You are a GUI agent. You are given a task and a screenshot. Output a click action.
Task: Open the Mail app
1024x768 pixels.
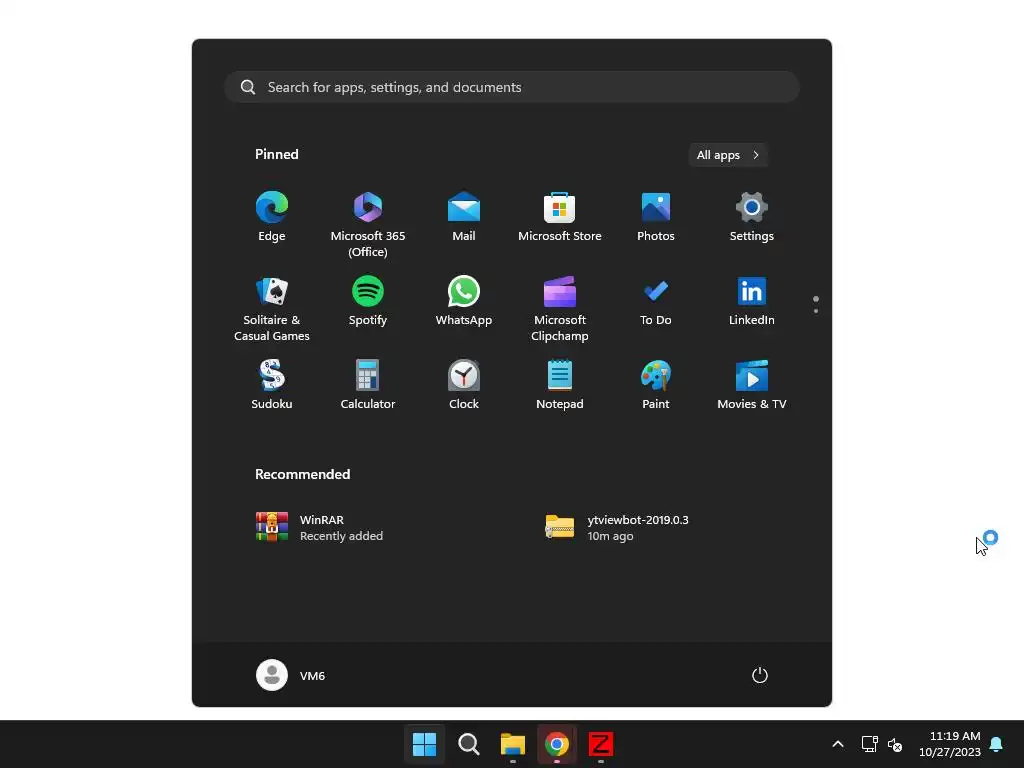pos(464,217)
